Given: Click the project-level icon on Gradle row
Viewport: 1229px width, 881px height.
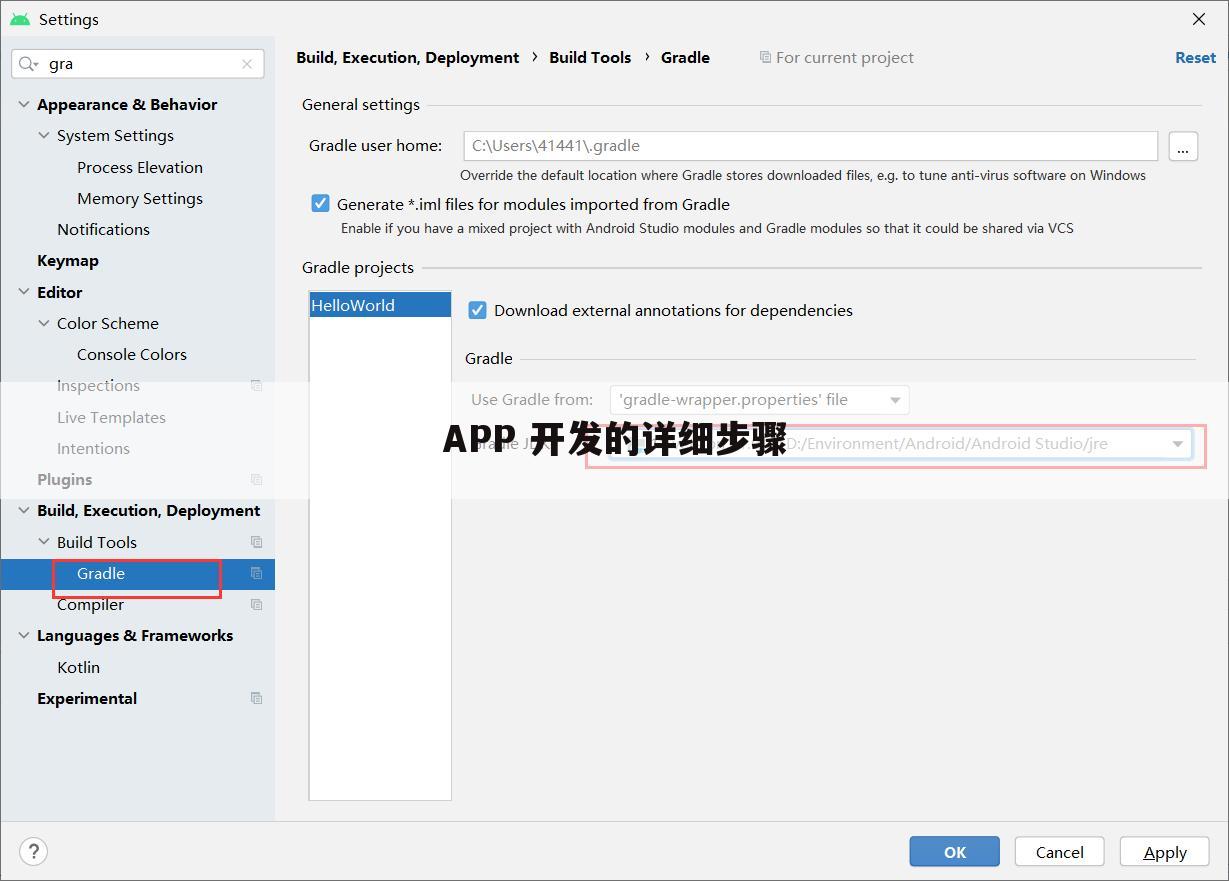Looking at the screenshot, I should click(x=256, y=574).
